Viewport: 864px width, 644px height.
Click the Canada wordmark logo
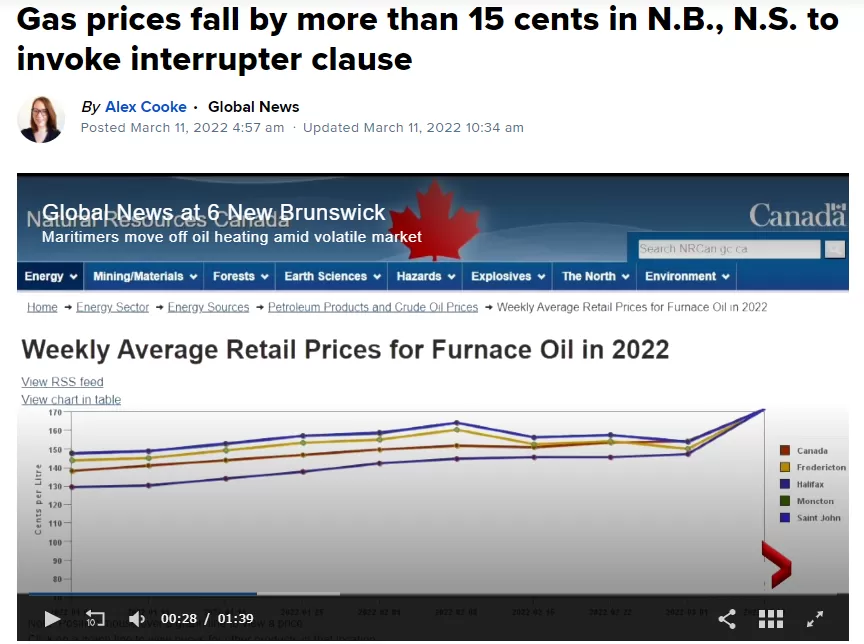pos(797,215)
